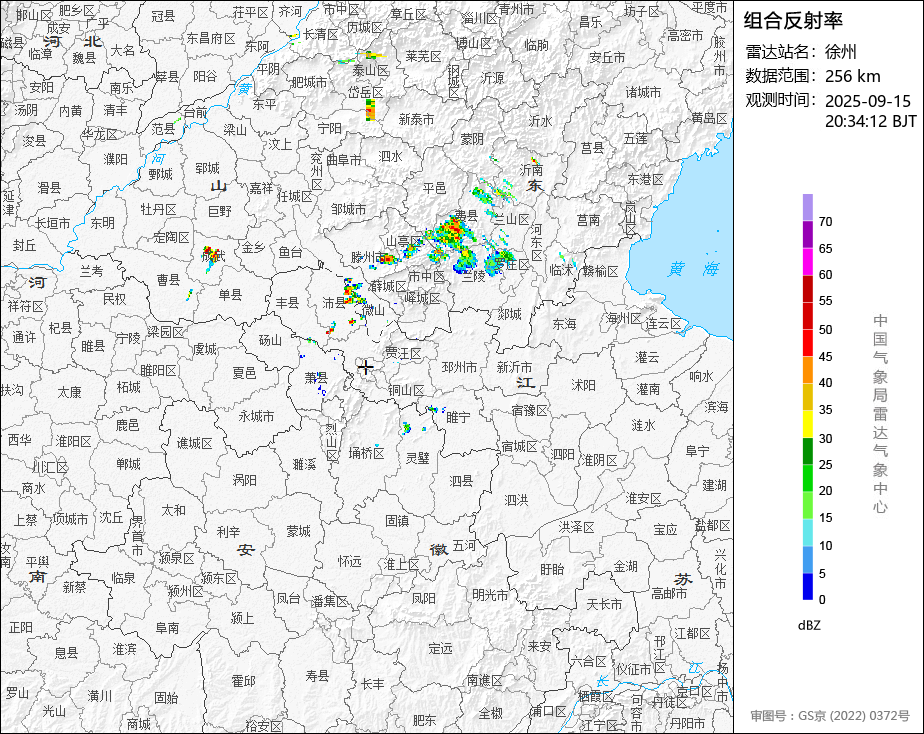Click the 岱岳区 map label
924x734 pixels.
pyautogui.click(x=365, y=92)
